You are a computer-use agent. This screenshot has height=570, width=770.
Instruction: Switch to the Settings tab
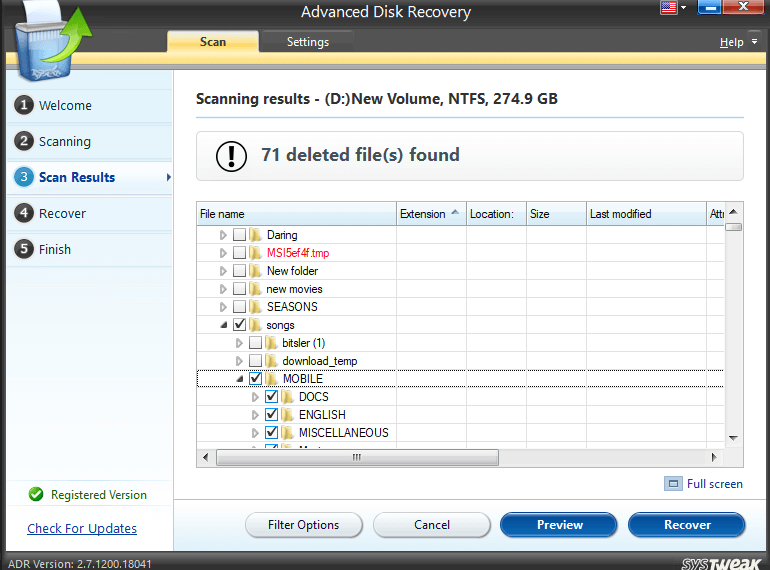point(307,42)
